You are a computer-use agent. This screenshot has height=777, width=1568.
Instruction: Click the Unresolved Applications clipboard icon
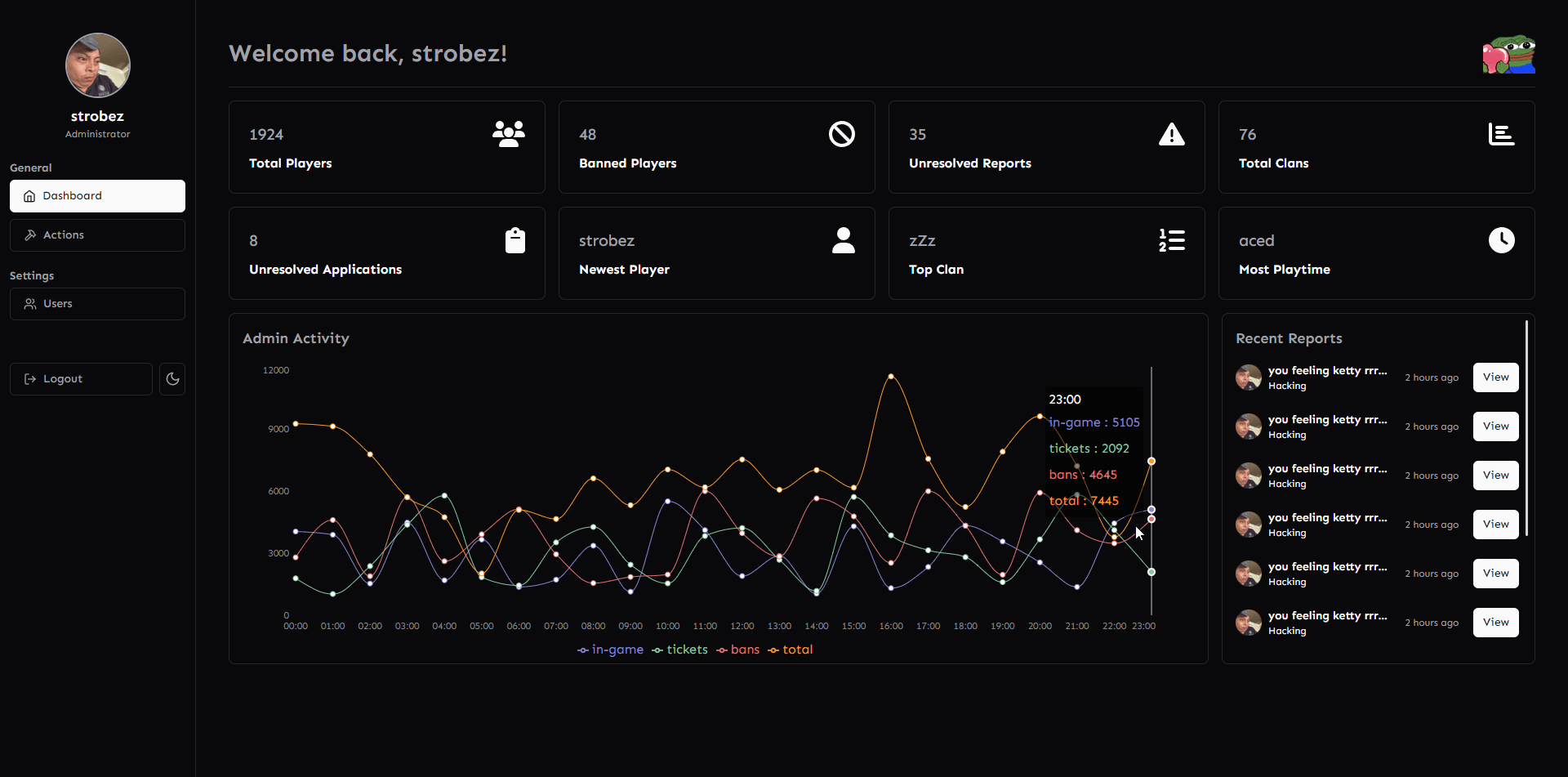[515, 240]
